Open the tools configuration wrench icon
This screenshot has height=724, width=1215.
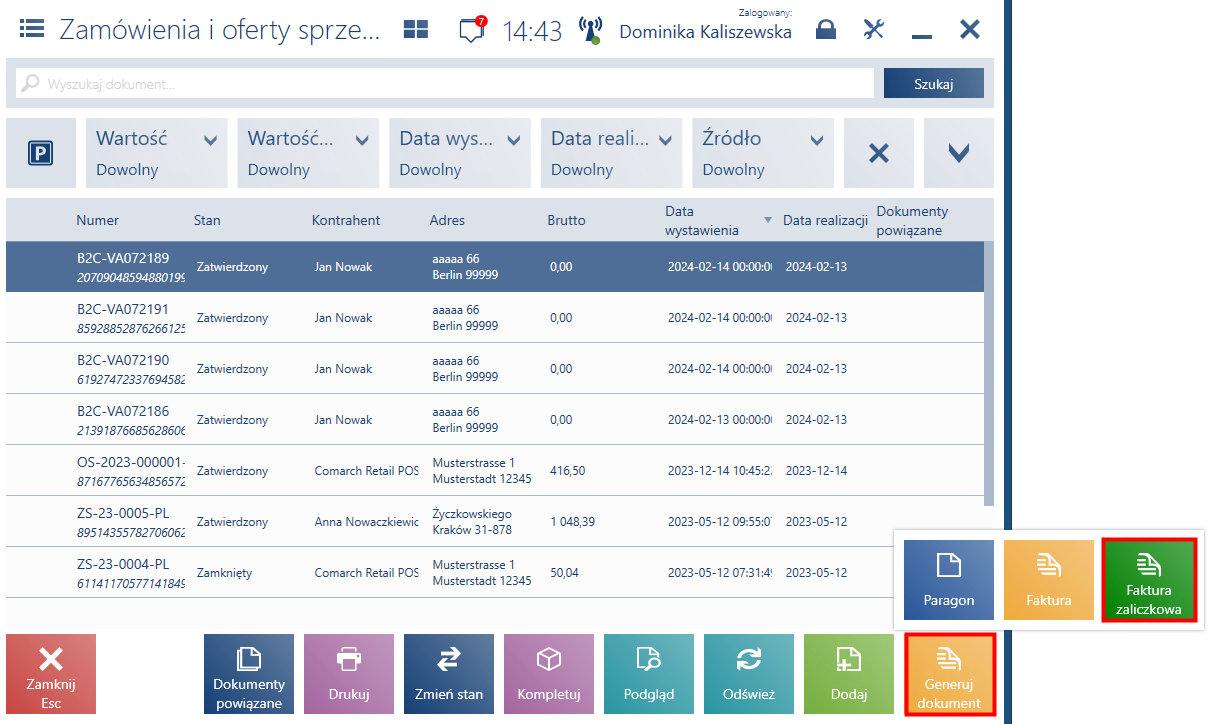point(875,30)
